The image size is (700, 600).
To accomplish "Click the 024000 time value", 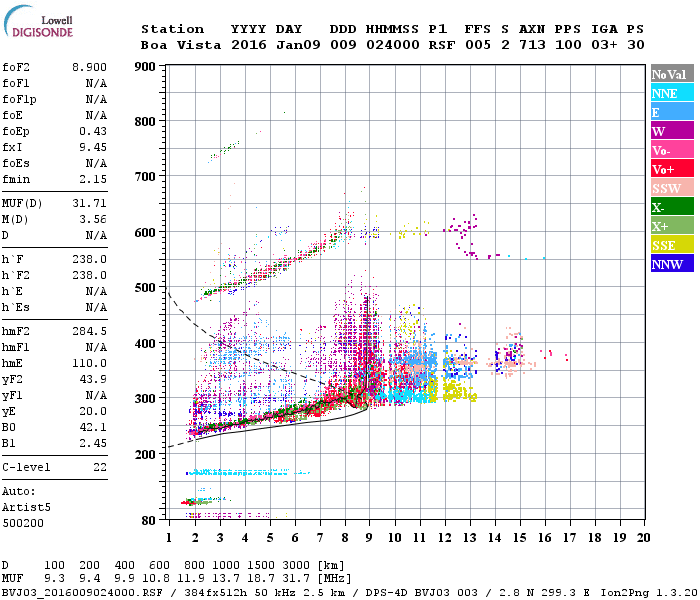I will point(392,45).
